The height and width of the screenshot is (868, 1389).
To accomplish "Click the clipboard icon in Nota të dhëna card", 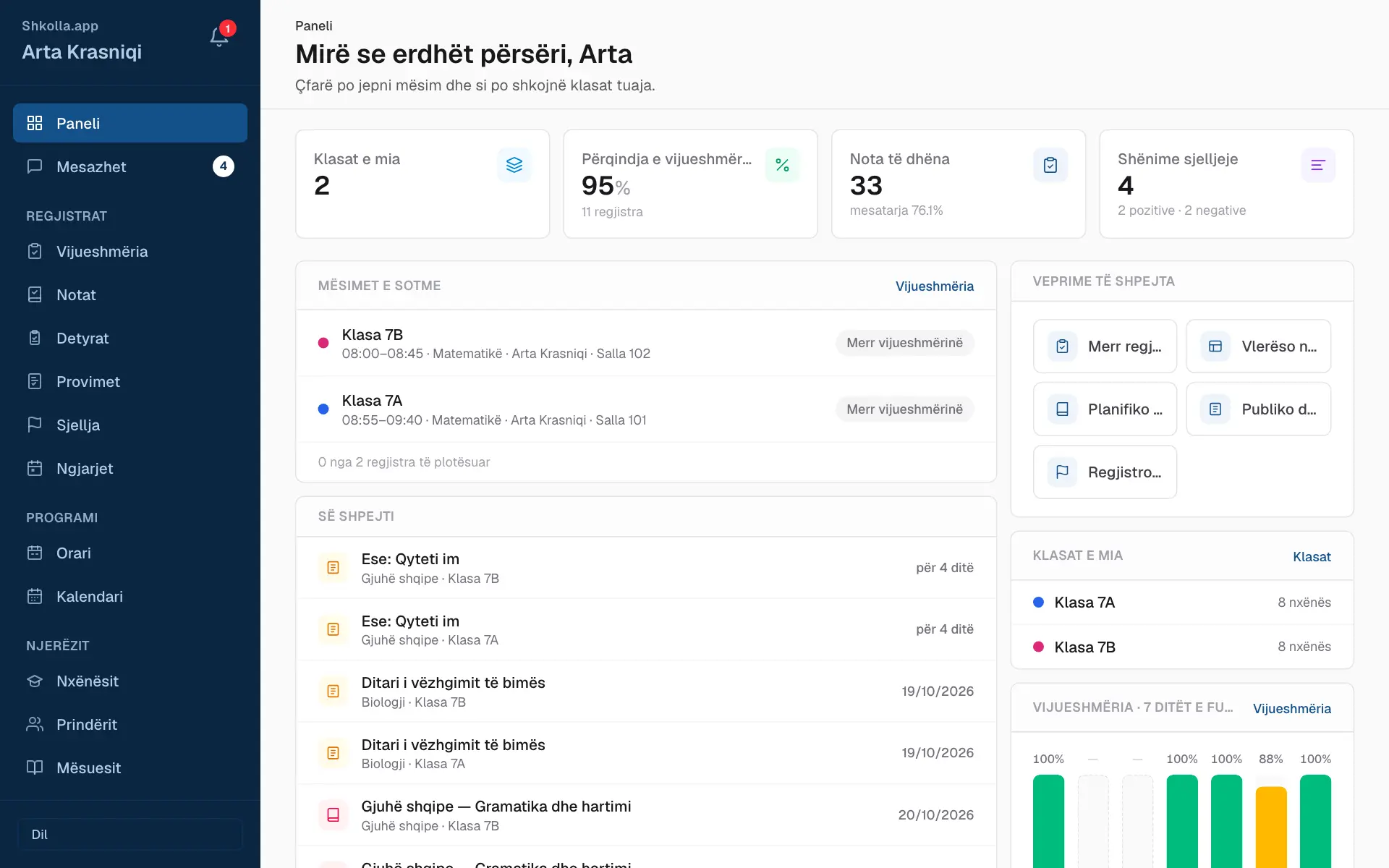I will pyautogui.click(x=1050, y=165).
